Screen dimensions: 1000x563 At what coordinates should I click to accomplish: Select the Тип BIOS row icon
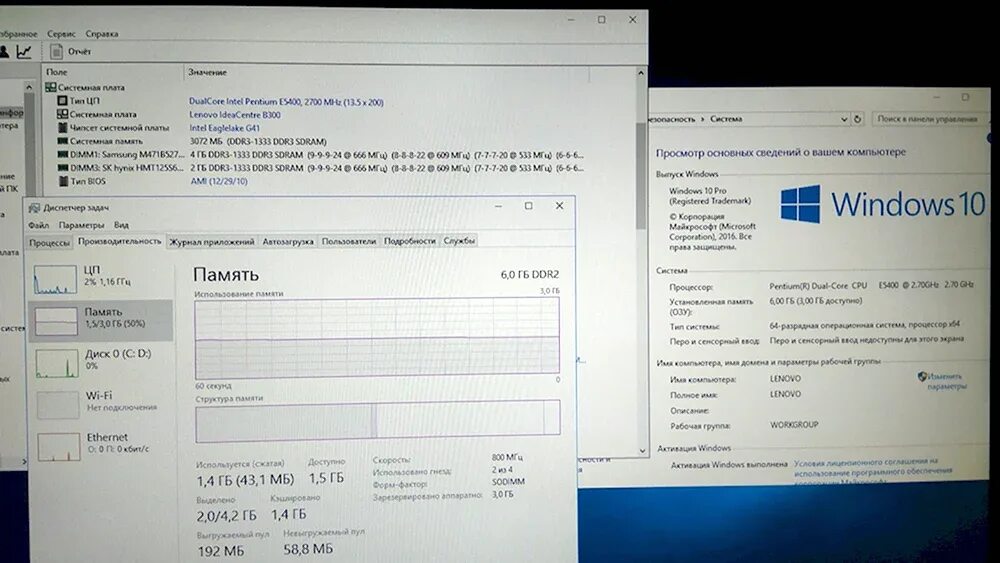[62, 181]
